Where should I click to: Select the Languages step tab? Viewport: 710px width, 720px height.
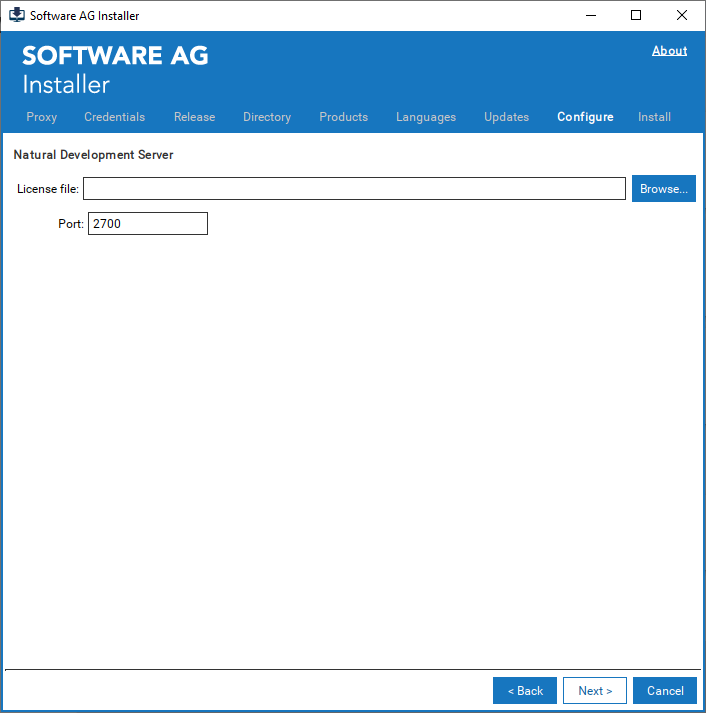425,117
